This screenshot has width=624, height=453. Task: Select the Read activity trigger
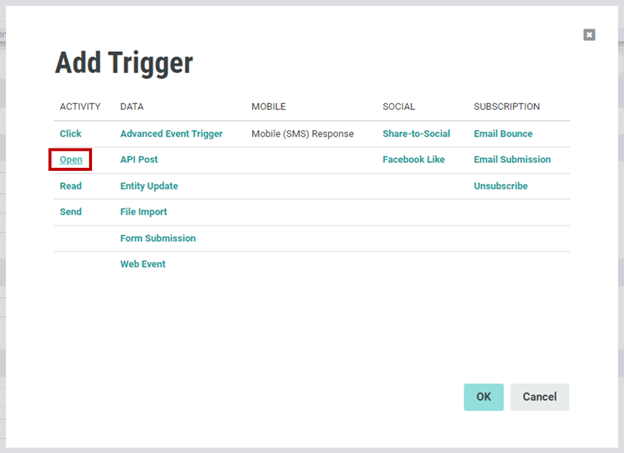click(x=70, y=186)
